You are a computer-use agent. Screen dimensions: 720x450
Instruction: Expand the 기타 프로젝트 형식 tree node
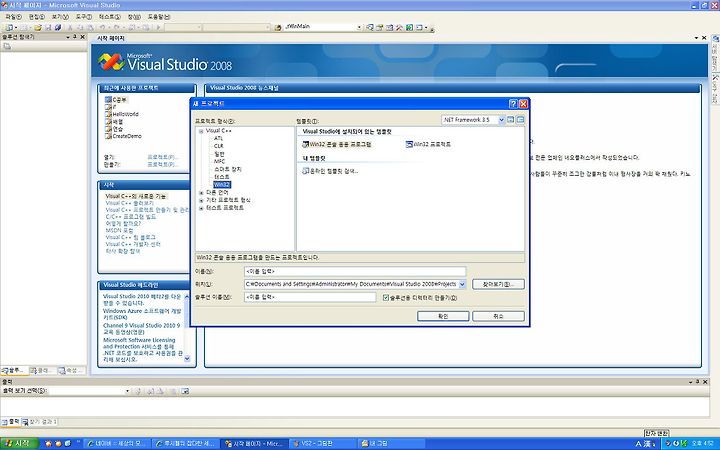tap(201, 200)
